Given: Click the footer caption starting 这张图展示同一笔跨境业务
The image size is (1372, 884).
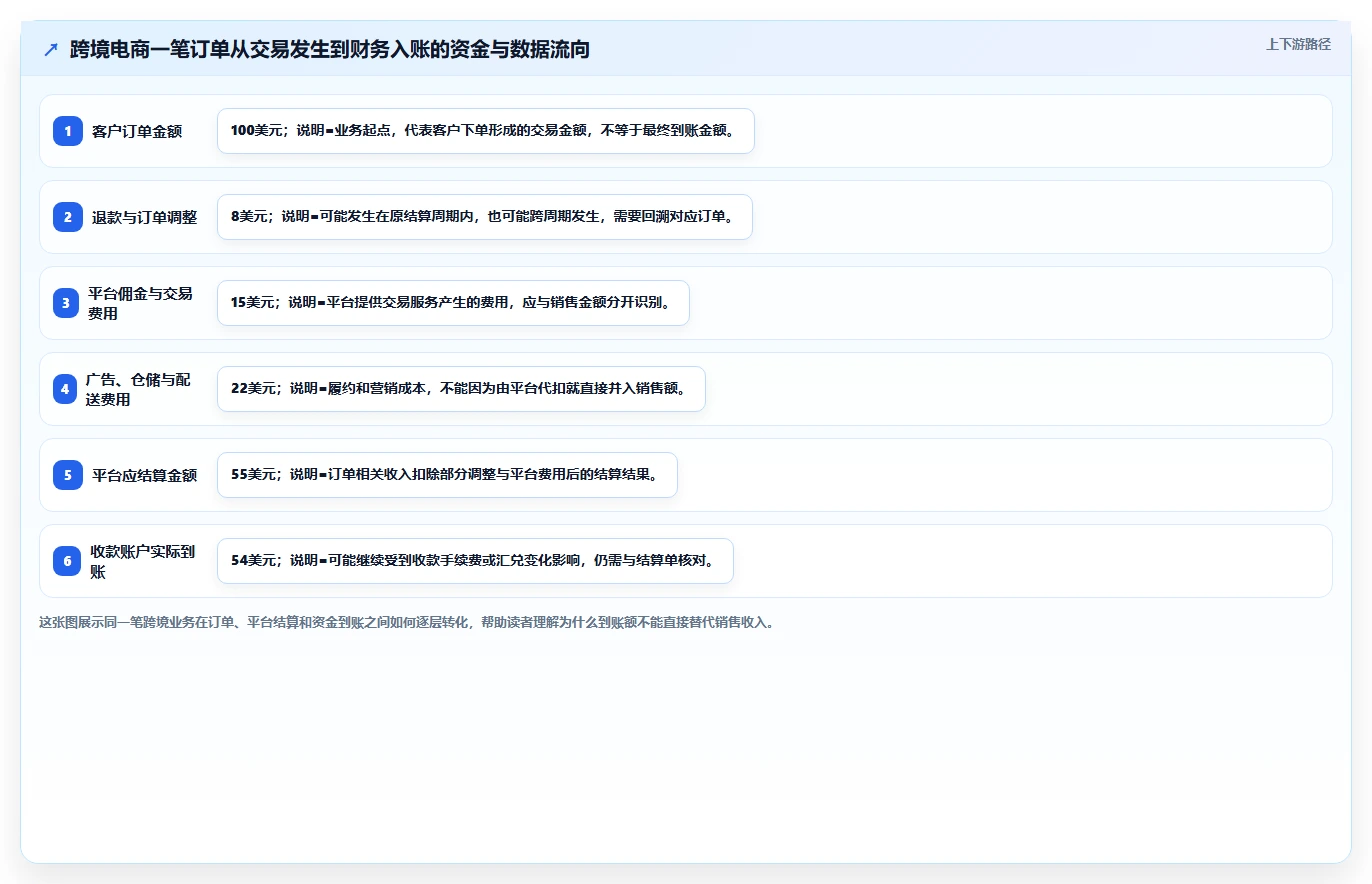Looking at the screenshot, I should 406,622.
